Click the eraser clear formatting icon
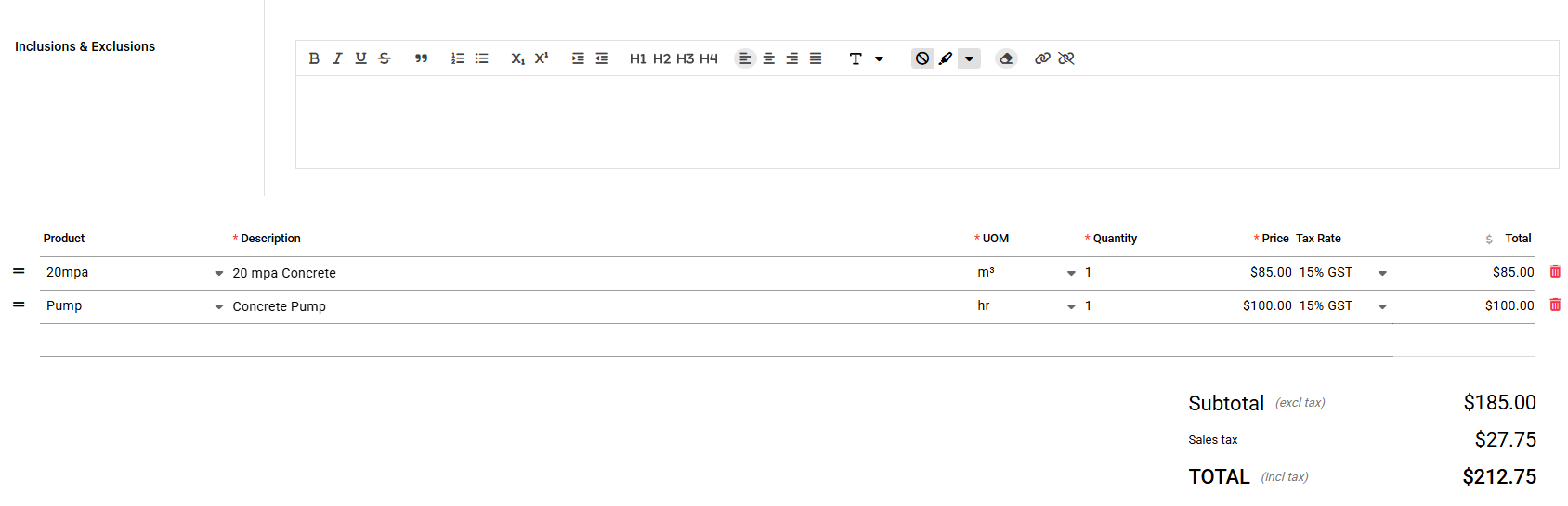 1005,58
